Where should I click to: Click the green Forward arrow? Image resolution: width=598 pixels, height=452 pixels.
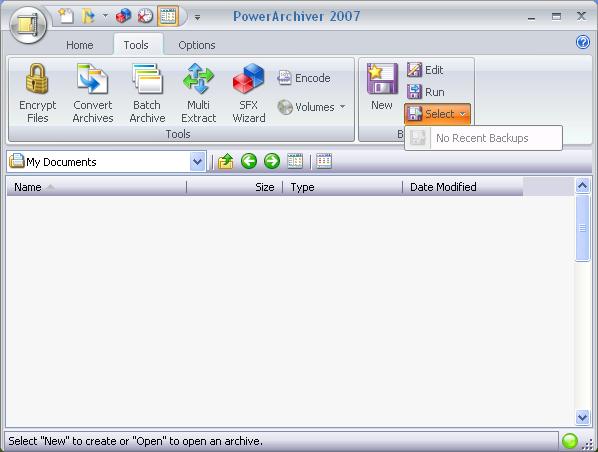point(272,161)
